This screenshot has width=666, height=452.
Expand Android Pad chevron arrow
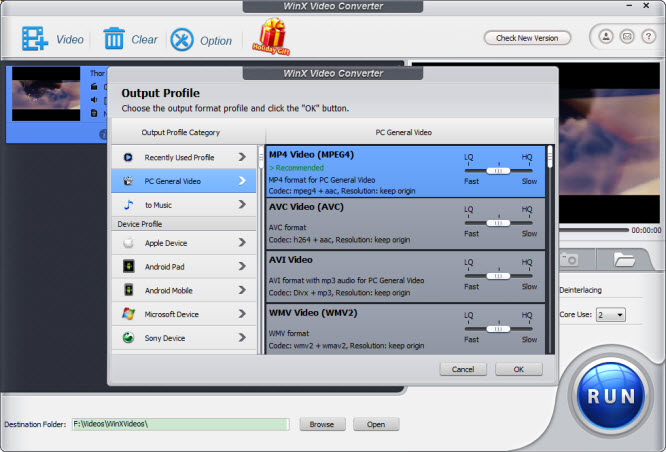point(242,266)
